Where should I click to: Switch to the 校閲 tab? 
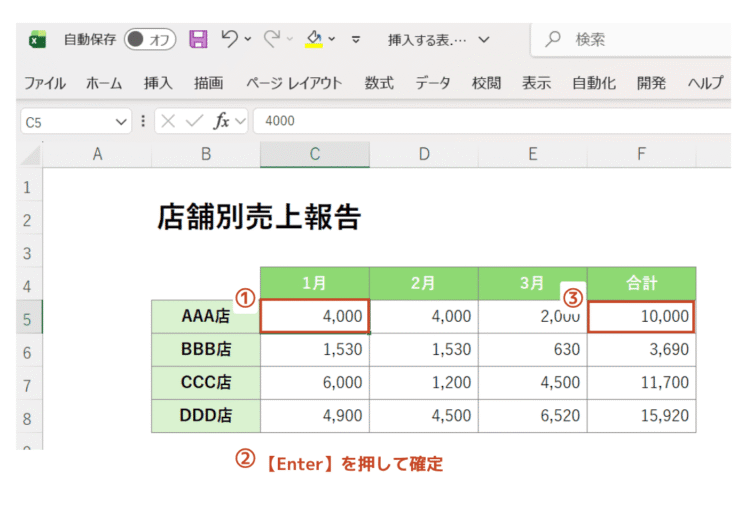[486, 83]
